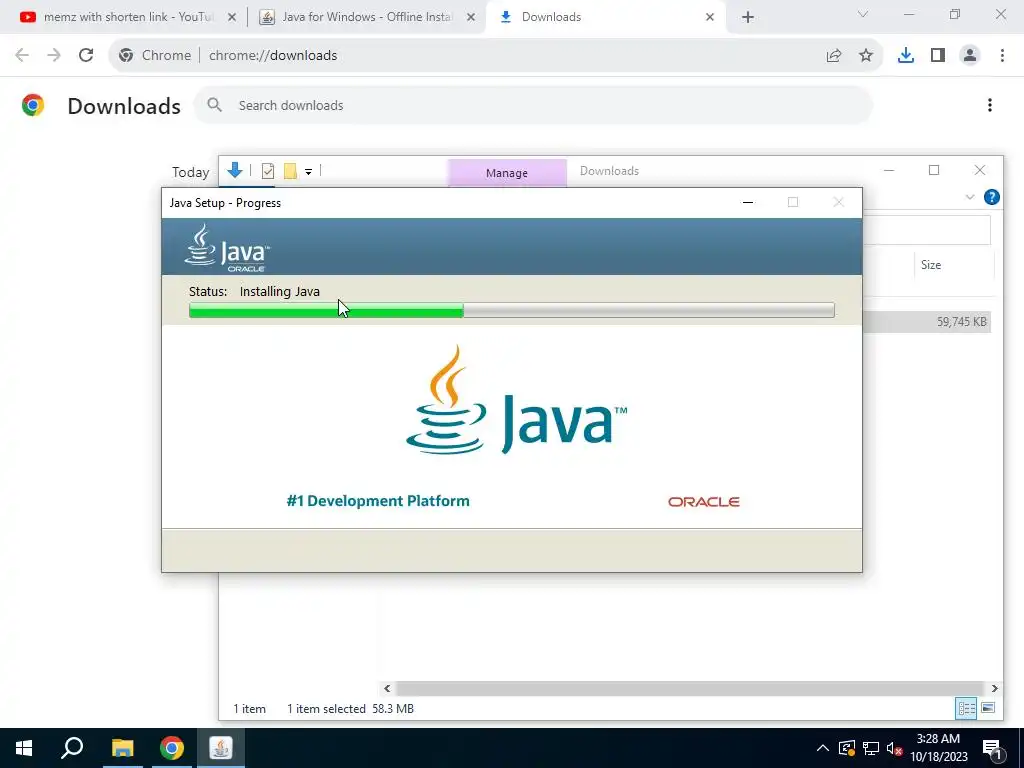This screenshot has height=768, width=1024.
Task: Share this page icon
Action: coord(834,56)
